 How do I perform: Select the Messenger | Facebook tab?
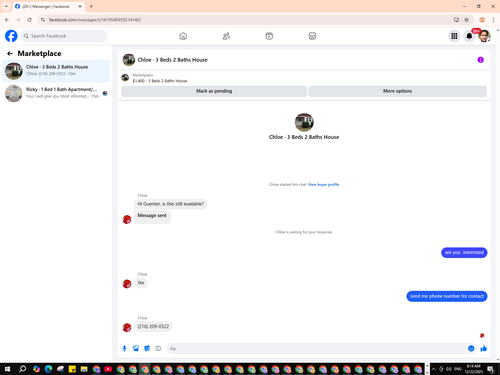(x=46, y=6)
